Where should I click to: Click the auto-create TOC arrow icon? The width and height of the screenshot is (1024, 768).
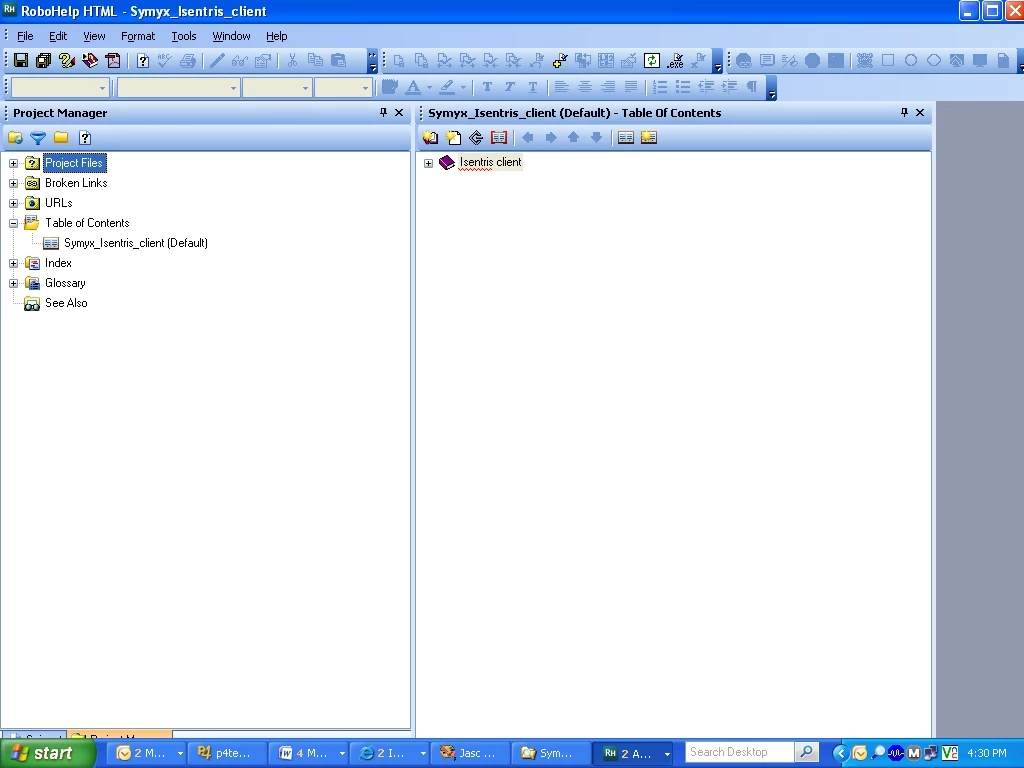click(476, 137)
